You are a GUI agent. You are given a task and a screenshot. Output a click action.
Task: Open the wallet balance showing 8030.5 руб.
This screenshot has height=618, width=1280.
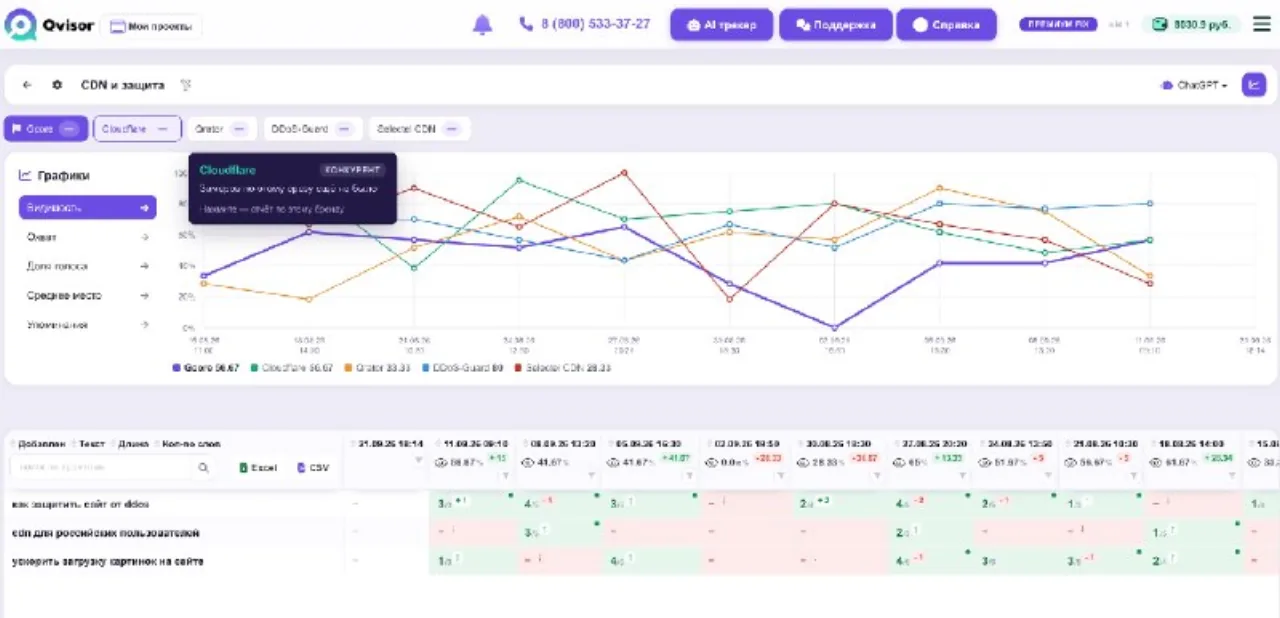pyautogui.click(x=1192, y=24)
